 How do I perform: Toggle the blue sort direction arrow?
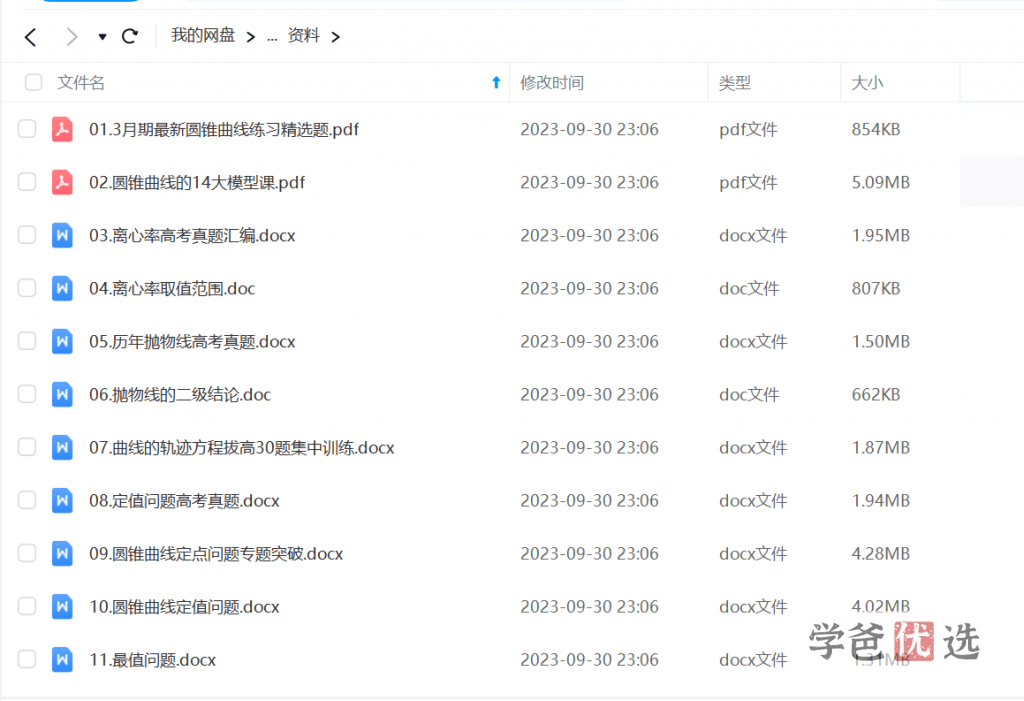(496, 82)
